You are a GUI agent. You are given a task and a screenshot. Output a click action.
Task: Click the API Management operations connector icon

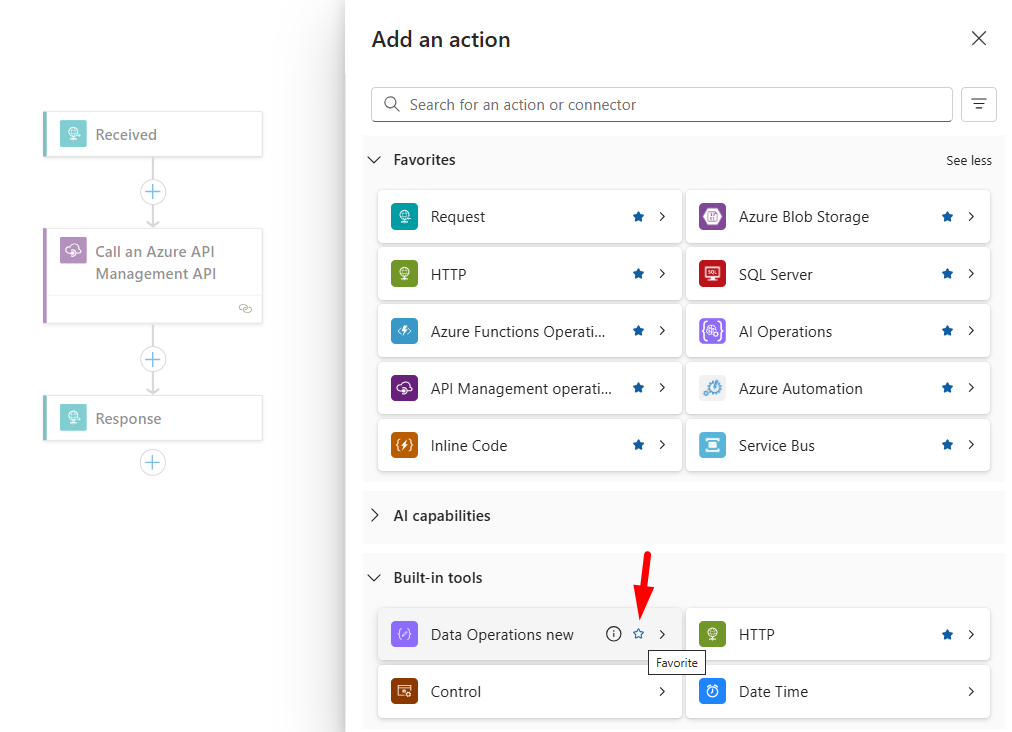pyautogui.click(x=404, y=388)
